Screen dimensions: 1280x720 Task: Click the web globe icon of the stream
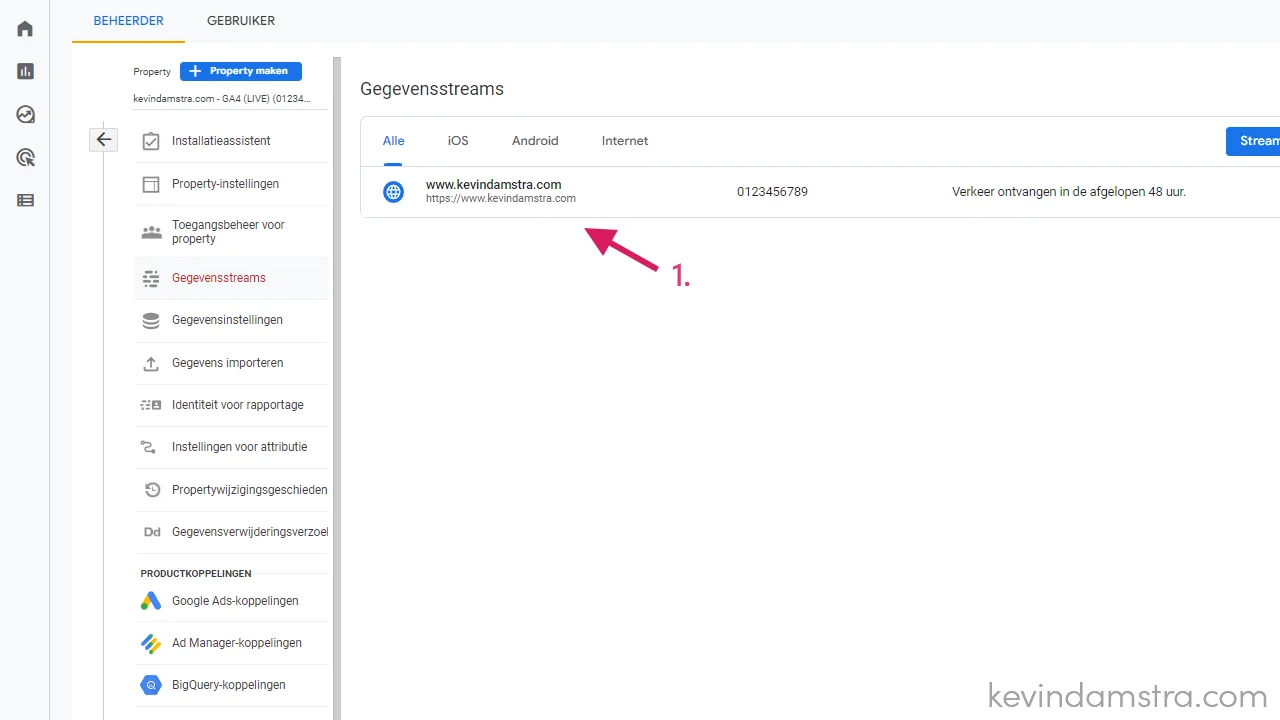[394, 192]
